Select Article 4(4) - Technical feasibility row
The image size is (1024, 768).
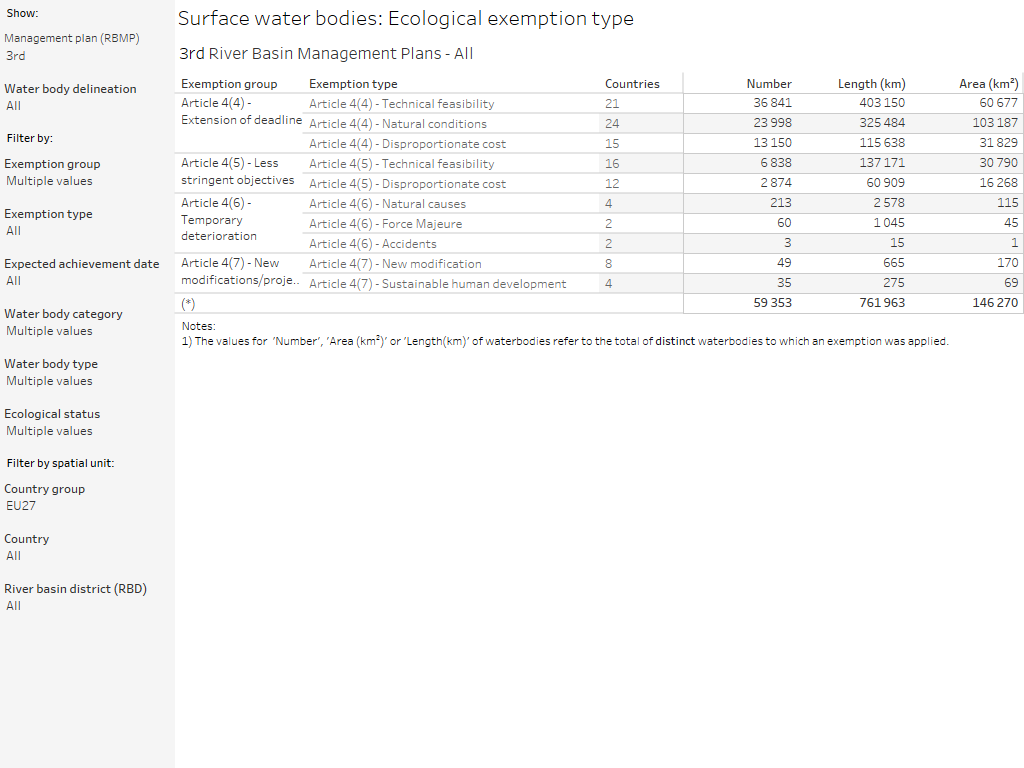tap(402, 104)
